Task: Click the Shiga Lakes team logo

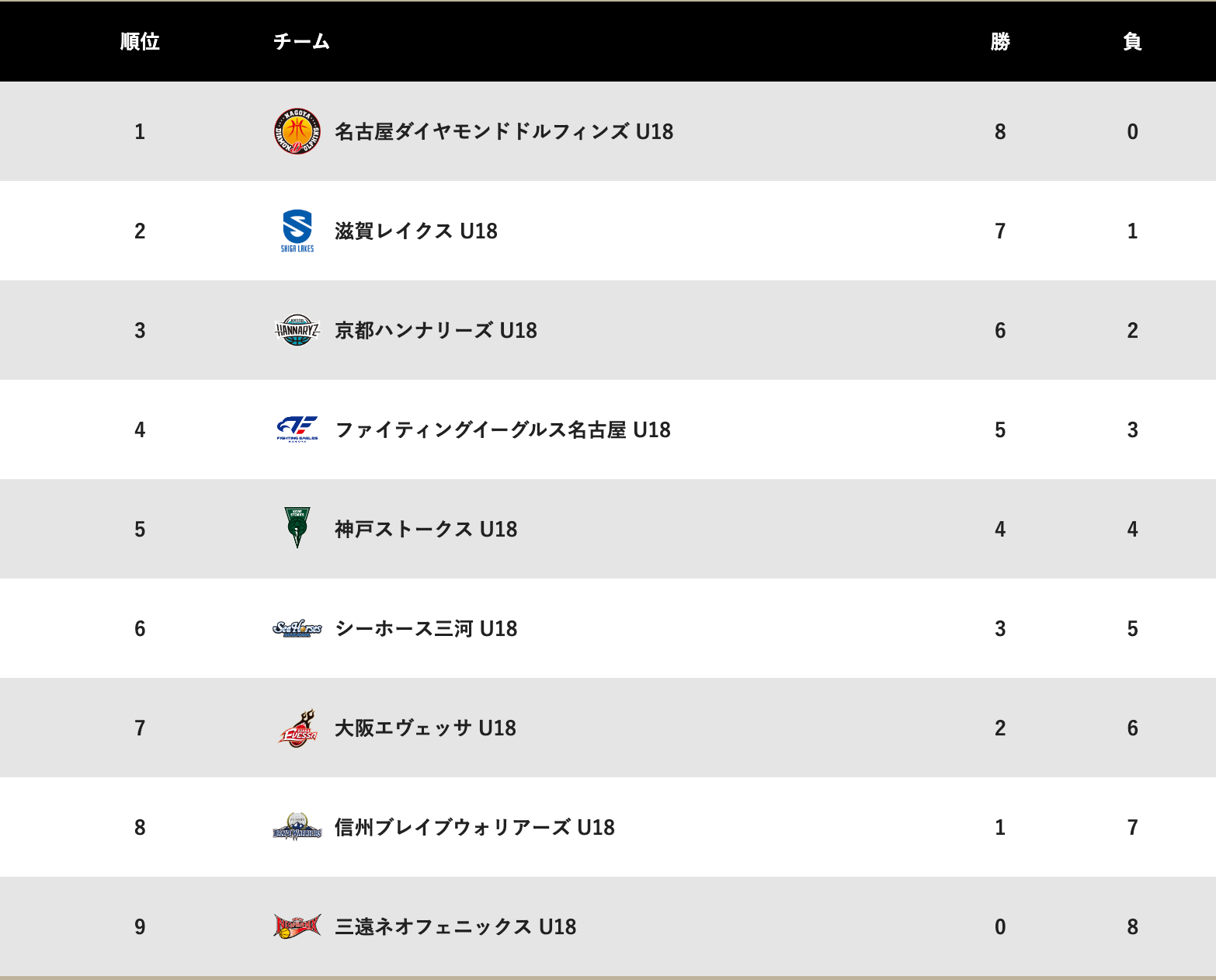Action: point(297,231)
